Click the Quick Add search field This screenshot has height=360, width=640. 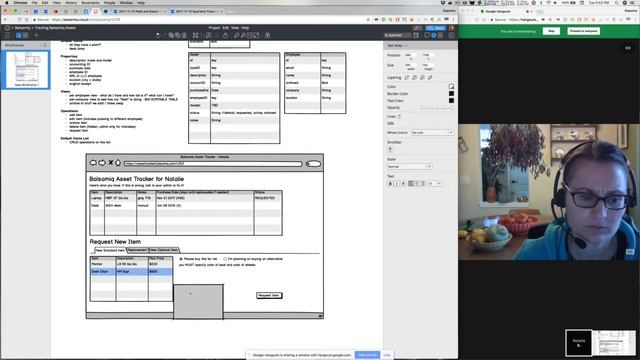tap(397, 36)
